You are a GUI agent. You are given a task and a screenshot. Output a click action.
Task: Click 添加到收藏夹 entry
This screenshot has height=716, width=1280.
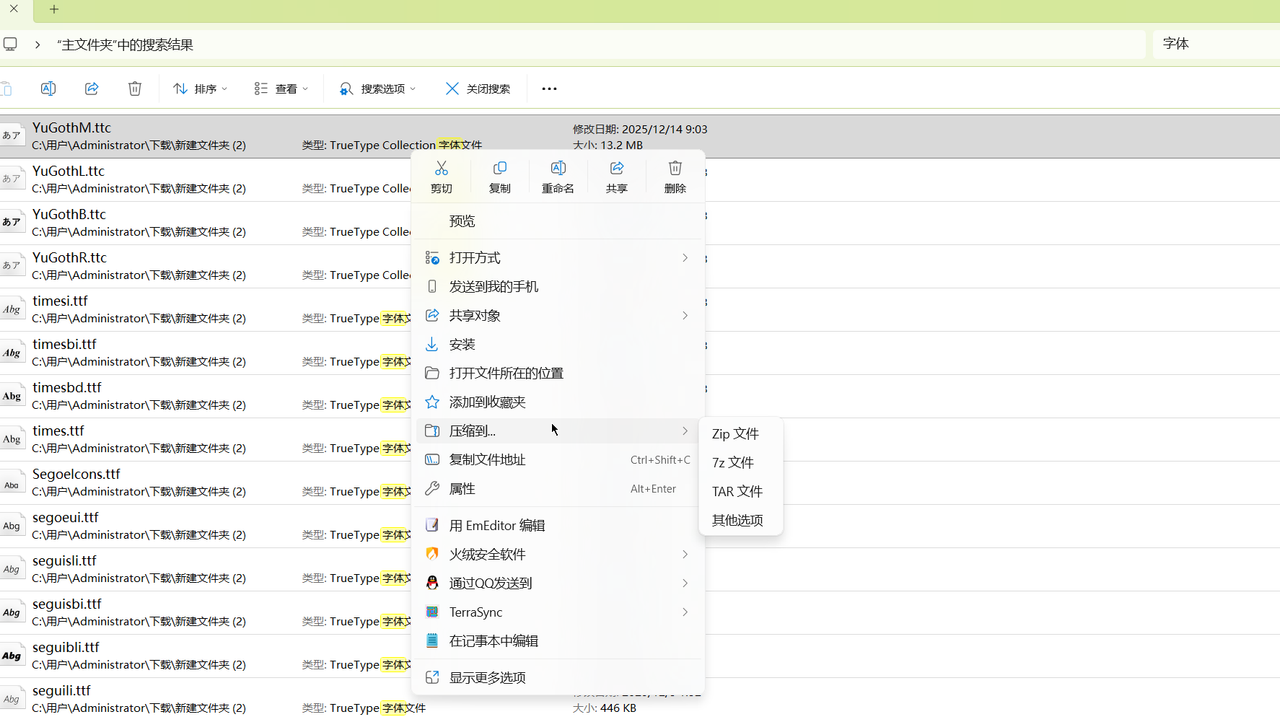(558, 402)
